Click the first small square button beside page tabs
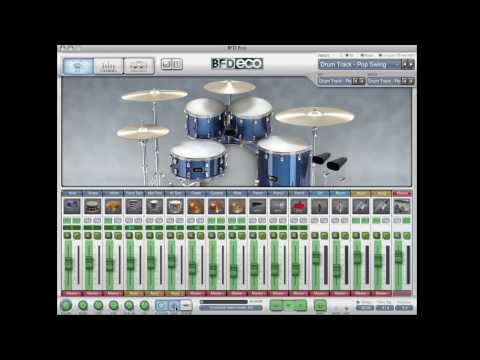480x360 pixels. tap(166, 64)
